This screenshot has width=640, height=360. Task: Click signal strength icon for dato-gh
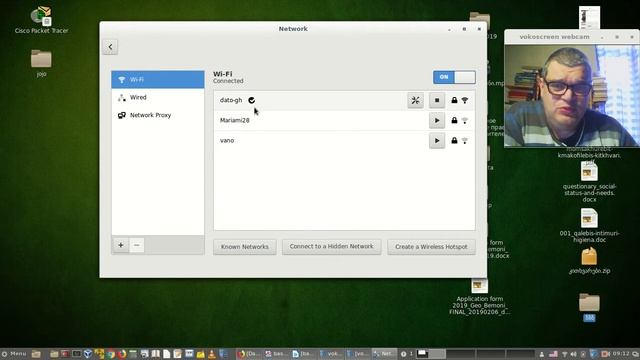(464, 100)
